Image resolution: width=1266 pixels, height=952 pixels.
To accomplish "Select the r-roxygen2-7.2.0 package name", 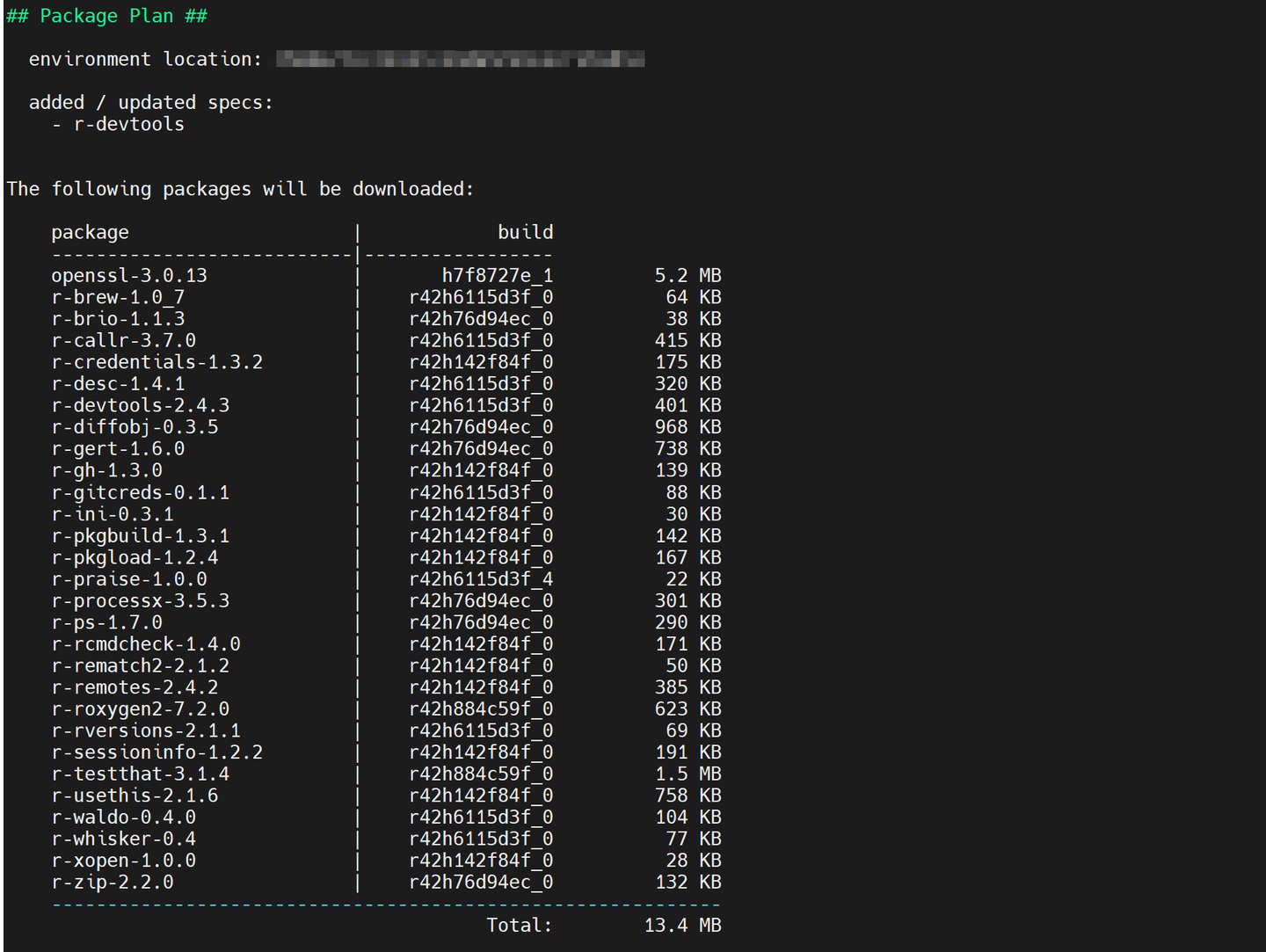I will (141, 709).
